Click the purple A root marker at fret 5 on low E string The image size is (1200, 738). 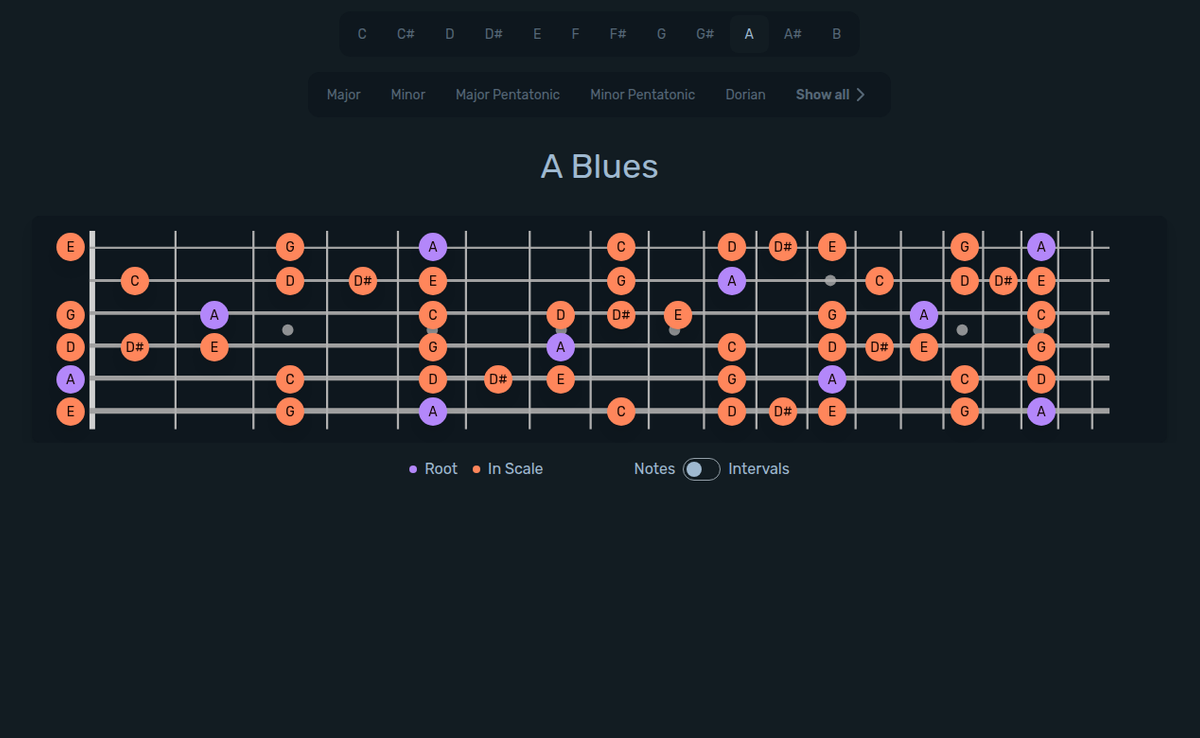(433, 411)
